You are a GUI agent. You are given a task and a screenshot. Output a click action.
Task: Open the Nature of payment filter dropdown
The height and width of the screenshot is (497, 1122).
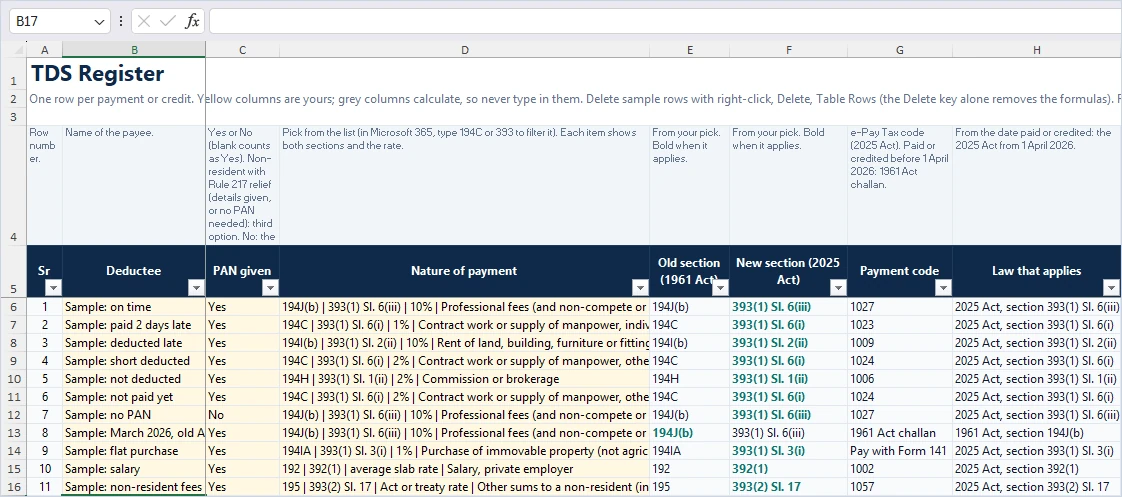pyautogui.click(x=640, y=287)
